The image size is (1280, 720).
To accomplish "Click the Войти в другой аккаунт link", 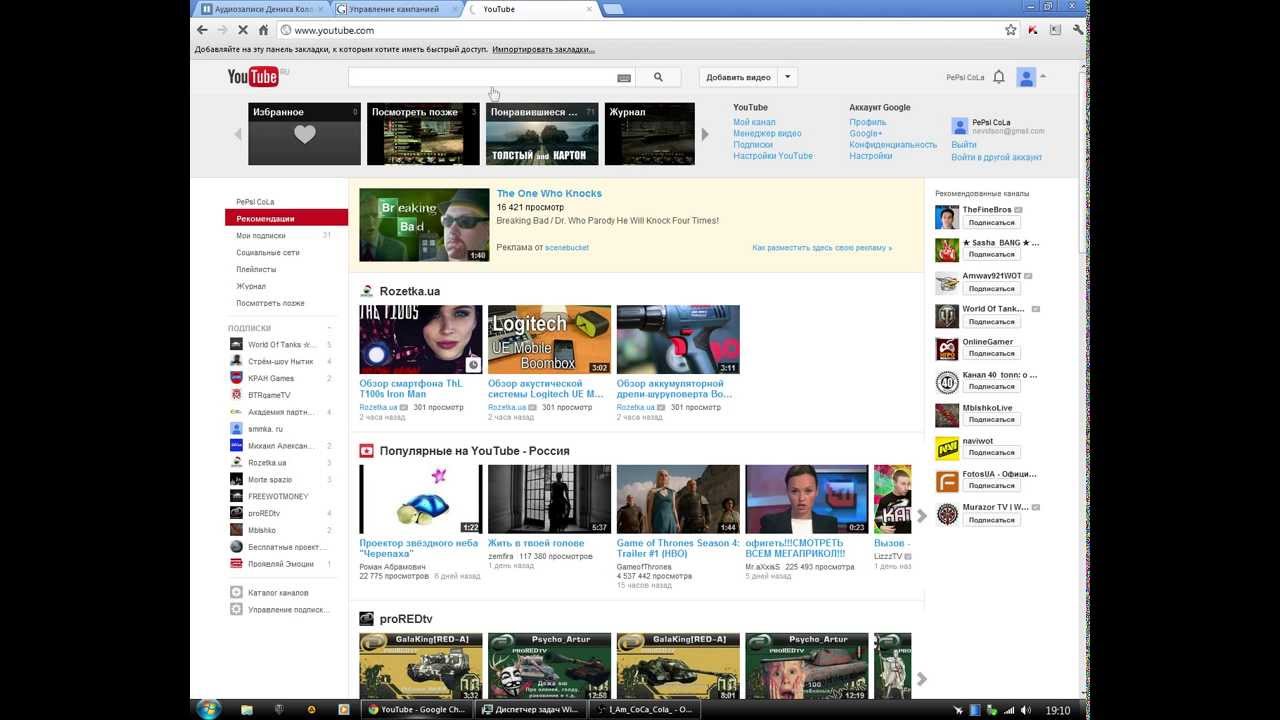I will click(996, 157).
